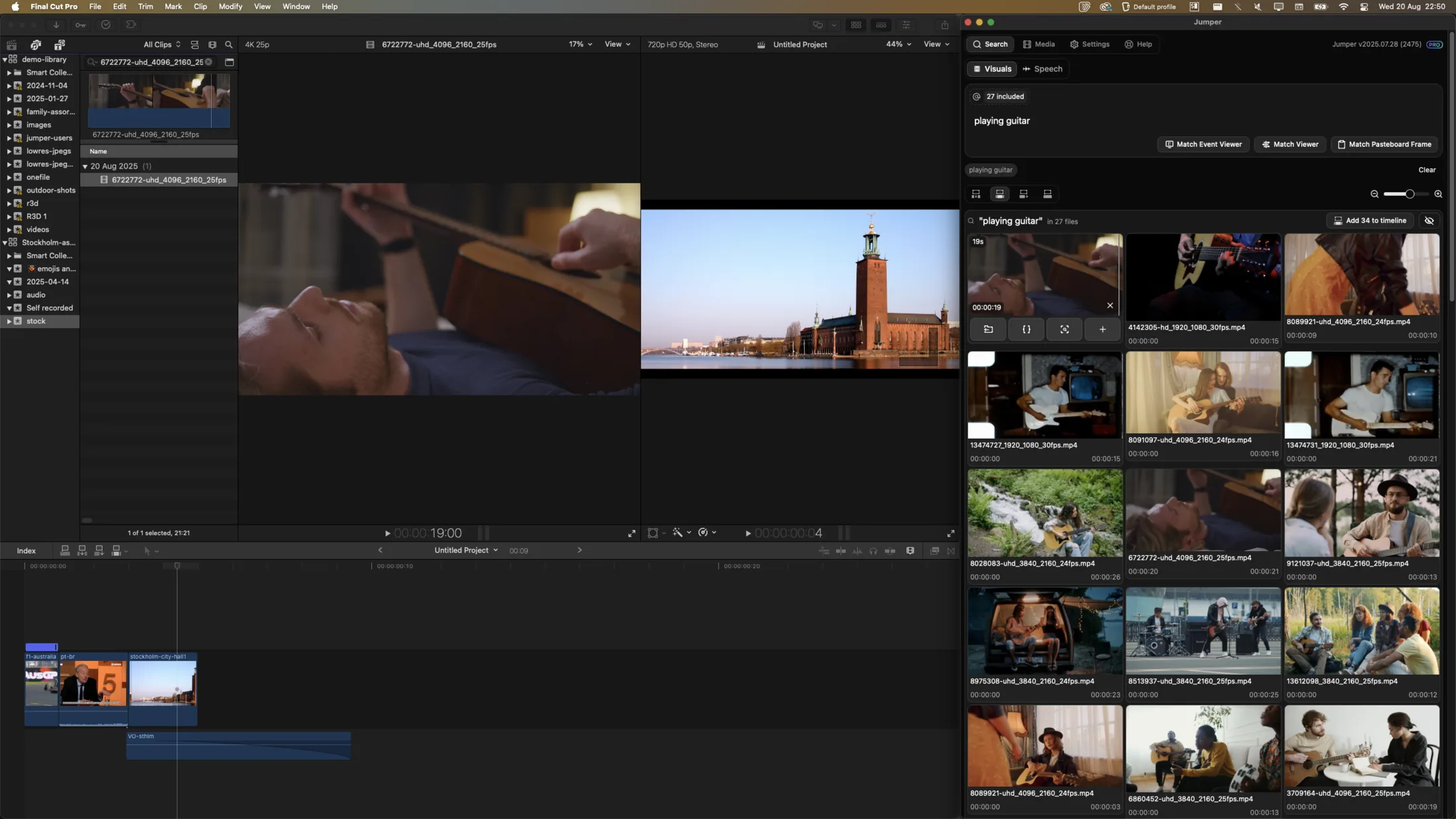Open the All Clips filter dropdown
The height and width of the screenshot is (819, 1456).
pos(162,44)
